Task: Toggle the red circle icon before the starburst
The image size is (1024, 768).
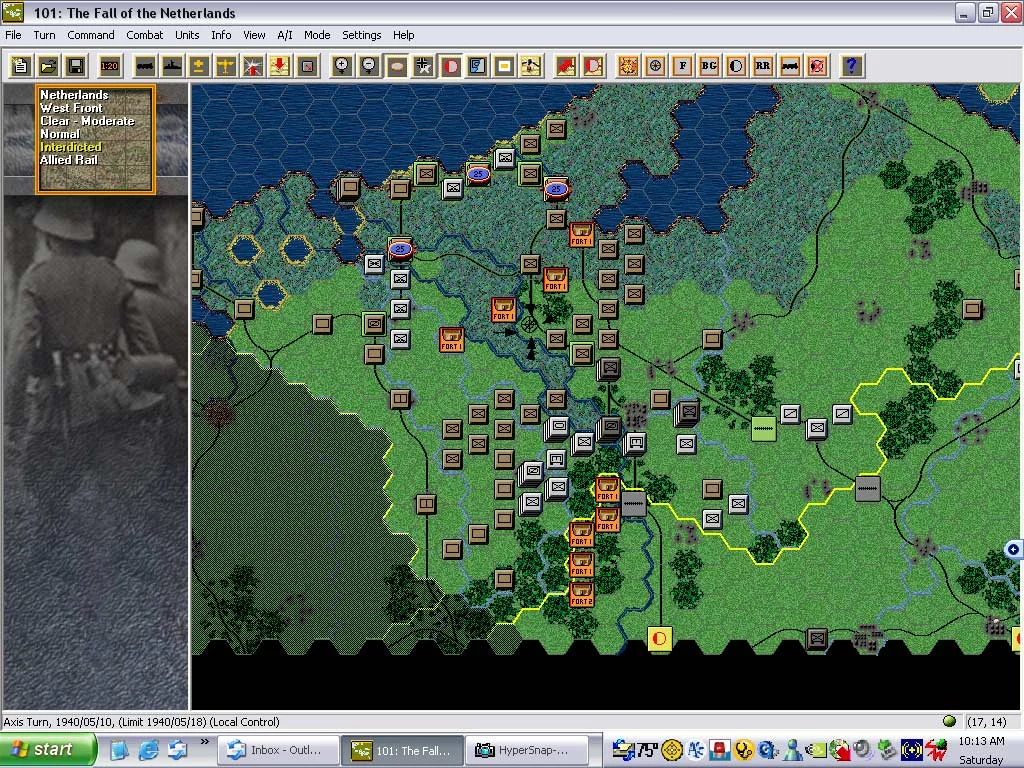Action: coord(593,65)
